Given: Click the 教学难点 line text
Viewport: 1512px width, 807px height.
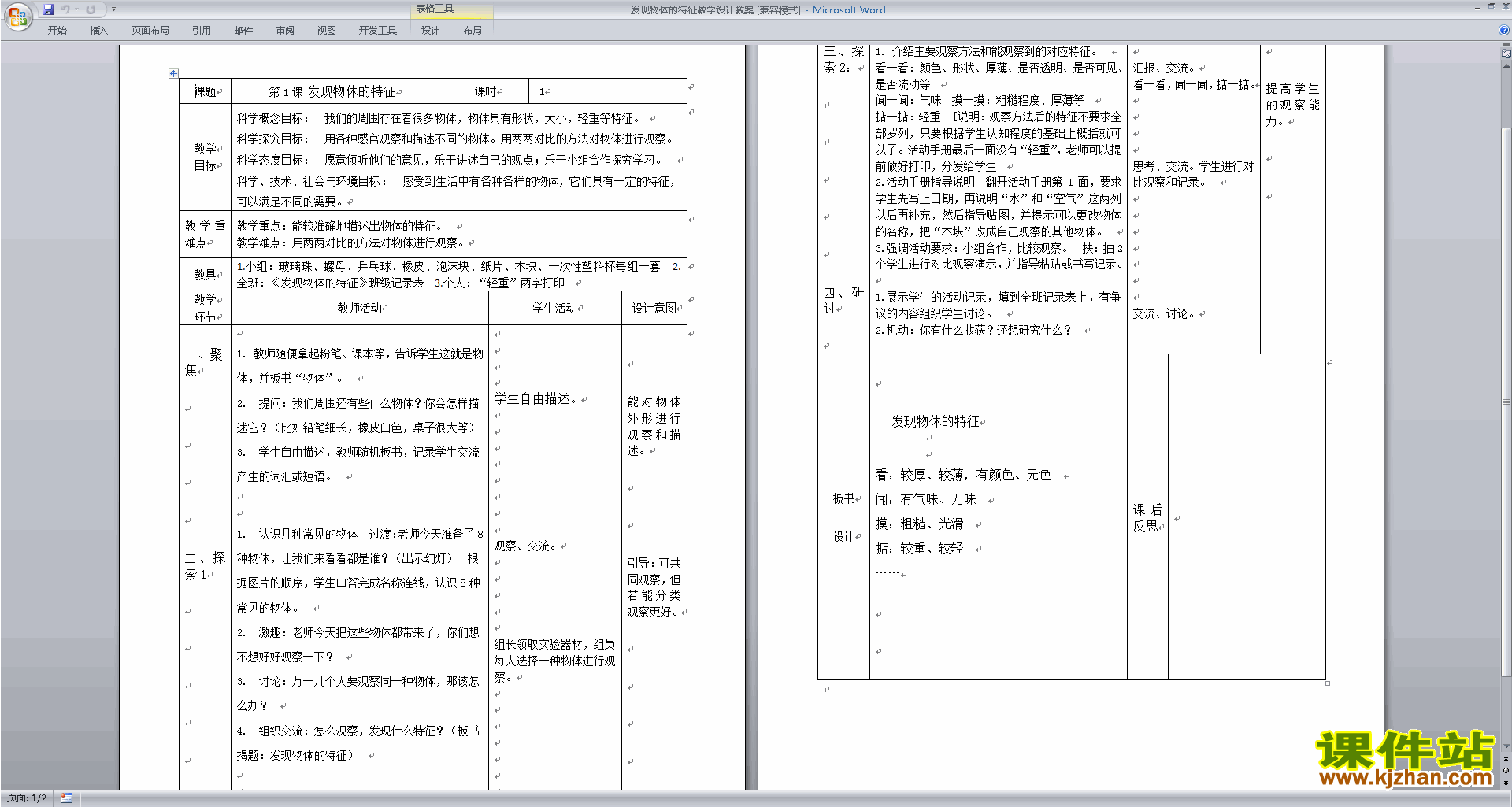Looking at the screenshot, I should [x=350, y=242].
